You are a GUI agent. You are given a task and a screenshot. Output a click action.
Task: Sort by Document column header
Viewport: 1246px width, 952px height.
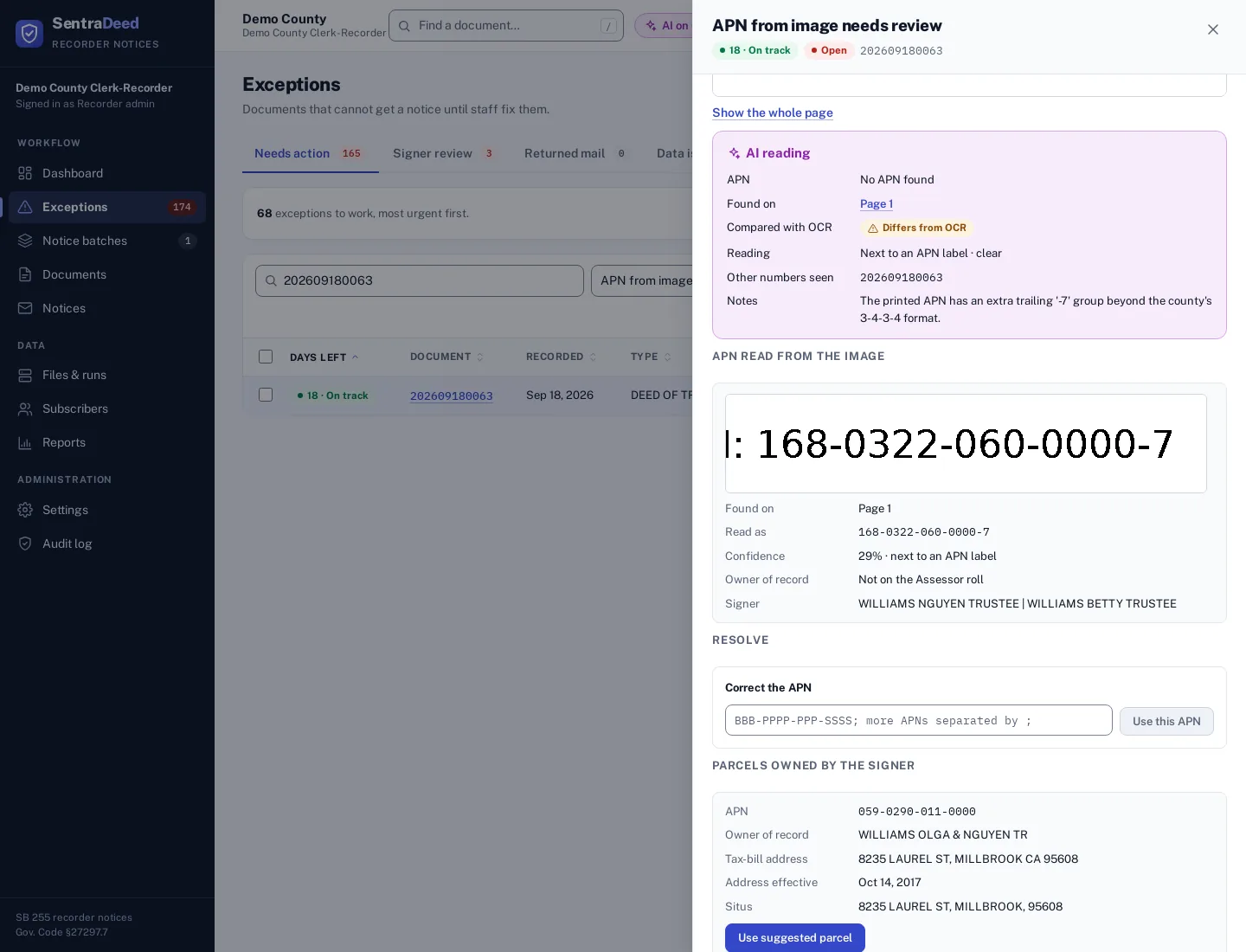446,357
